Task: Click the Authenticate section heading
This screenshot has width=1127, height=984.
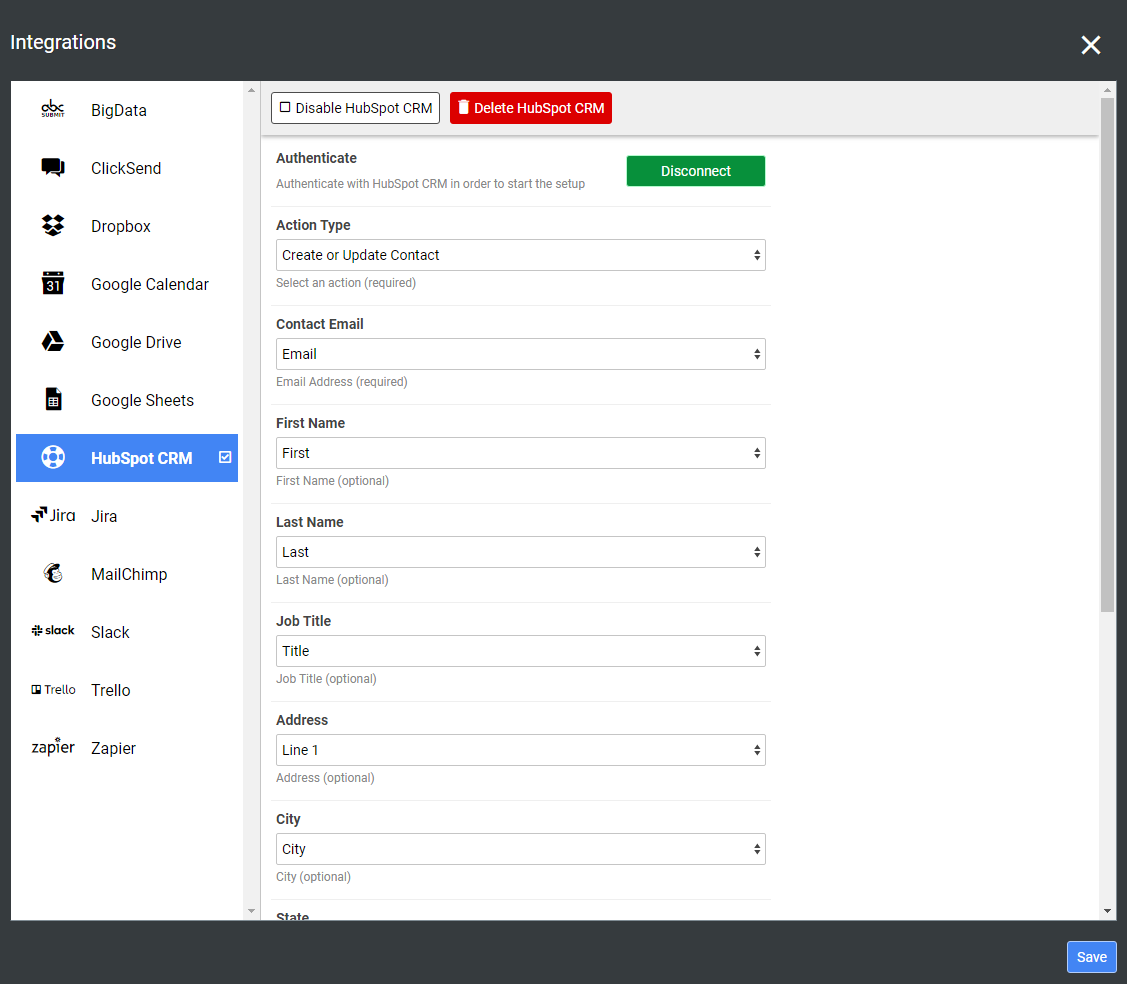Action: 316,157
